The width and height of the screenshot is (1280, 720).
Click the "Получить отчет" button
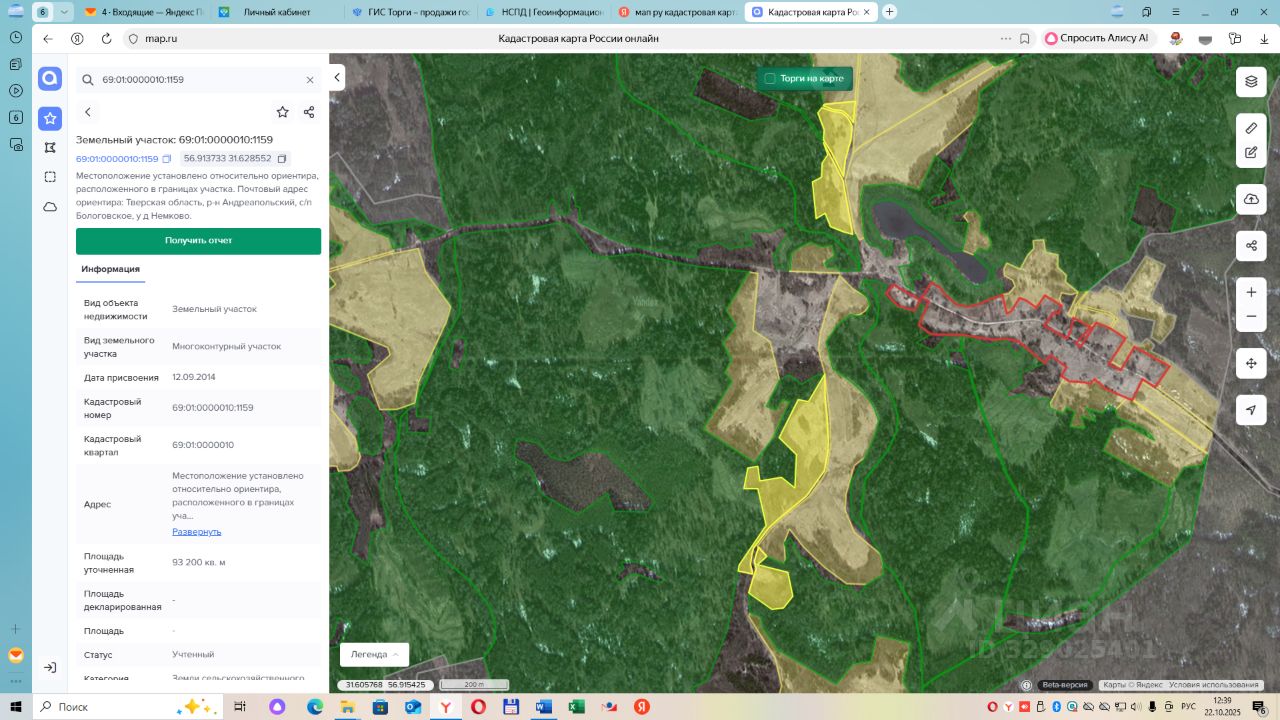(x=198, y=241)
